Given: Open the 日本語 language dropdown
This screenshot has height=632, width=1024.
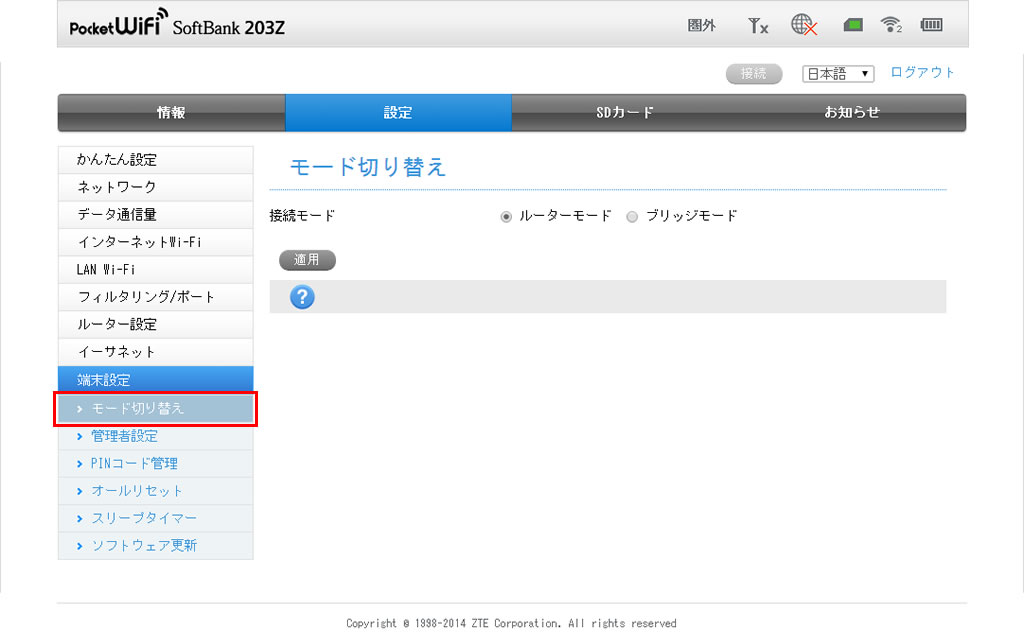Looking at the screenshot, I should pyautogui.click(x=838, y=74).
